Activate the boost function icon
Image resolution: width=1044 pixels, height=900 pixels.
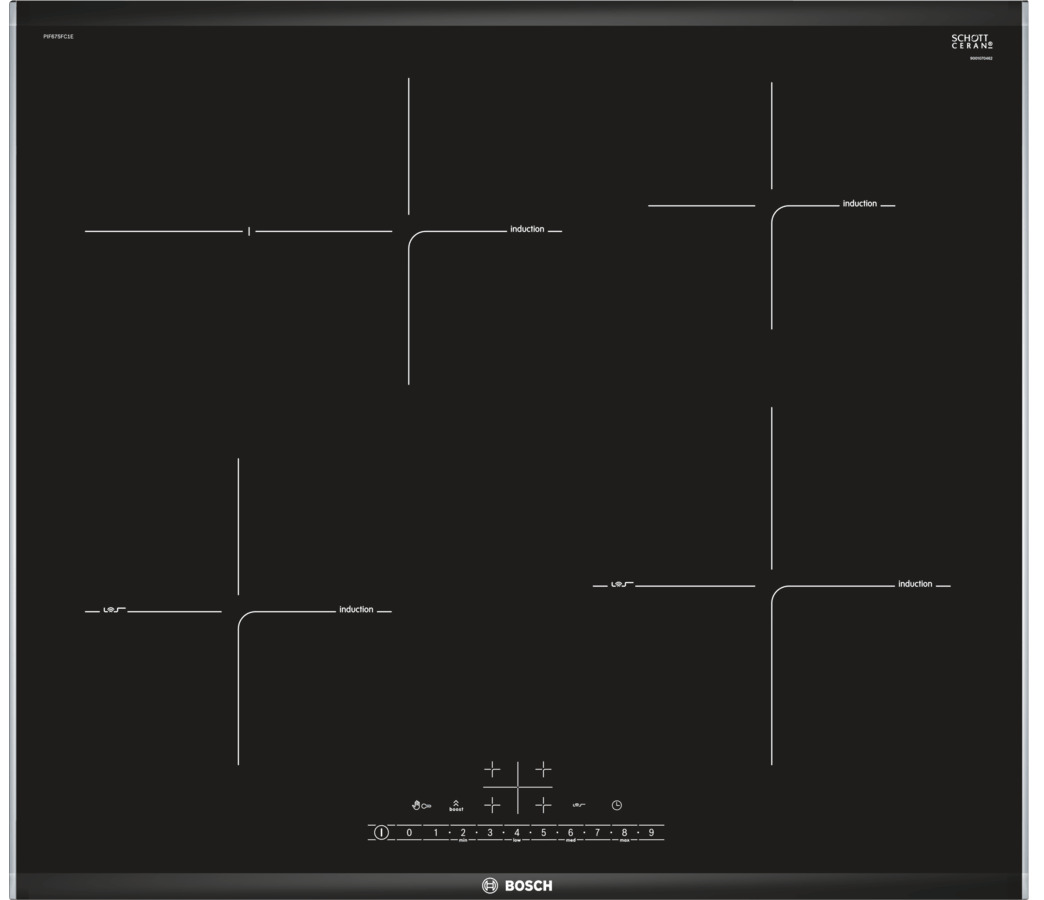[x=456, y=805]
